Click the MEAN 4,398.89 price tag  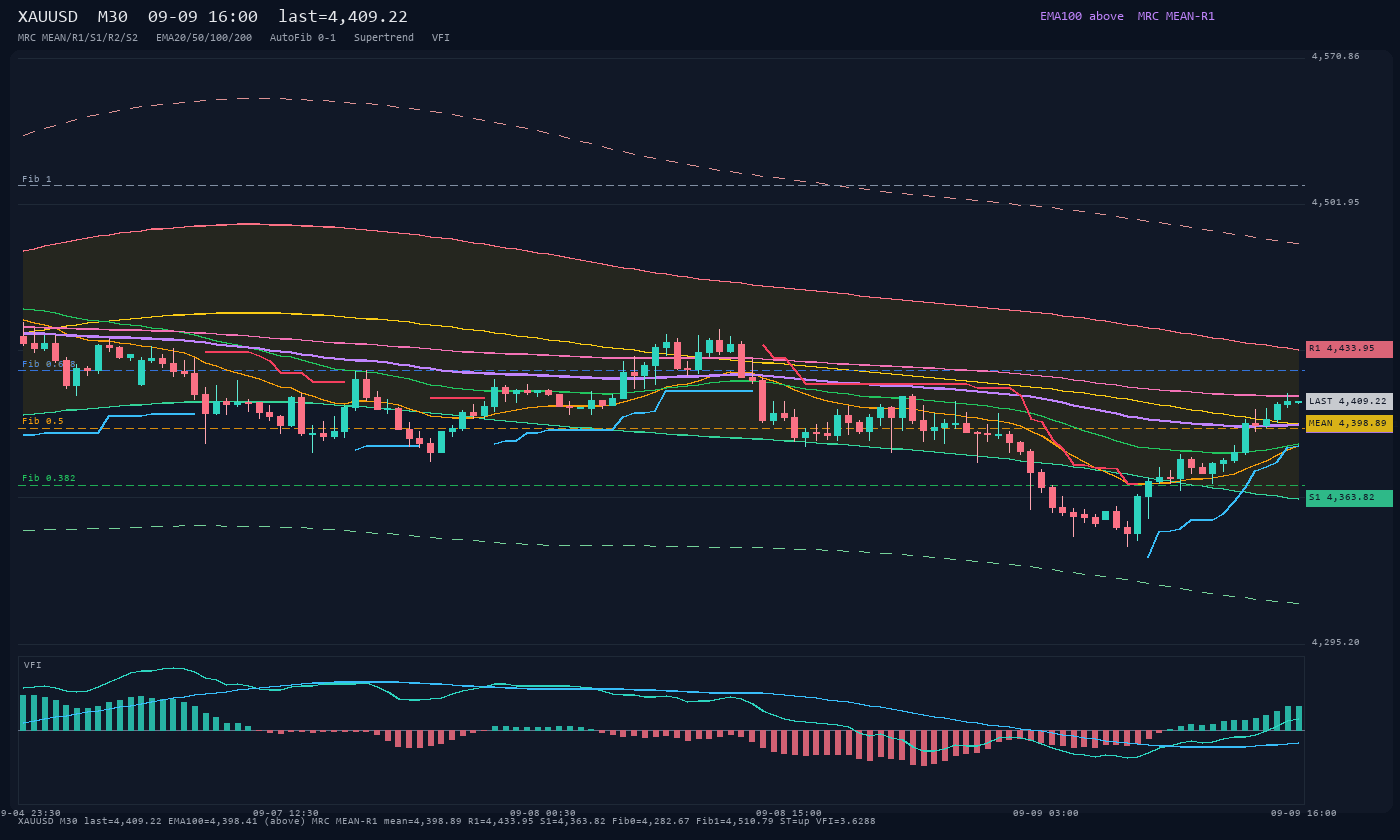coord(1349,423)
